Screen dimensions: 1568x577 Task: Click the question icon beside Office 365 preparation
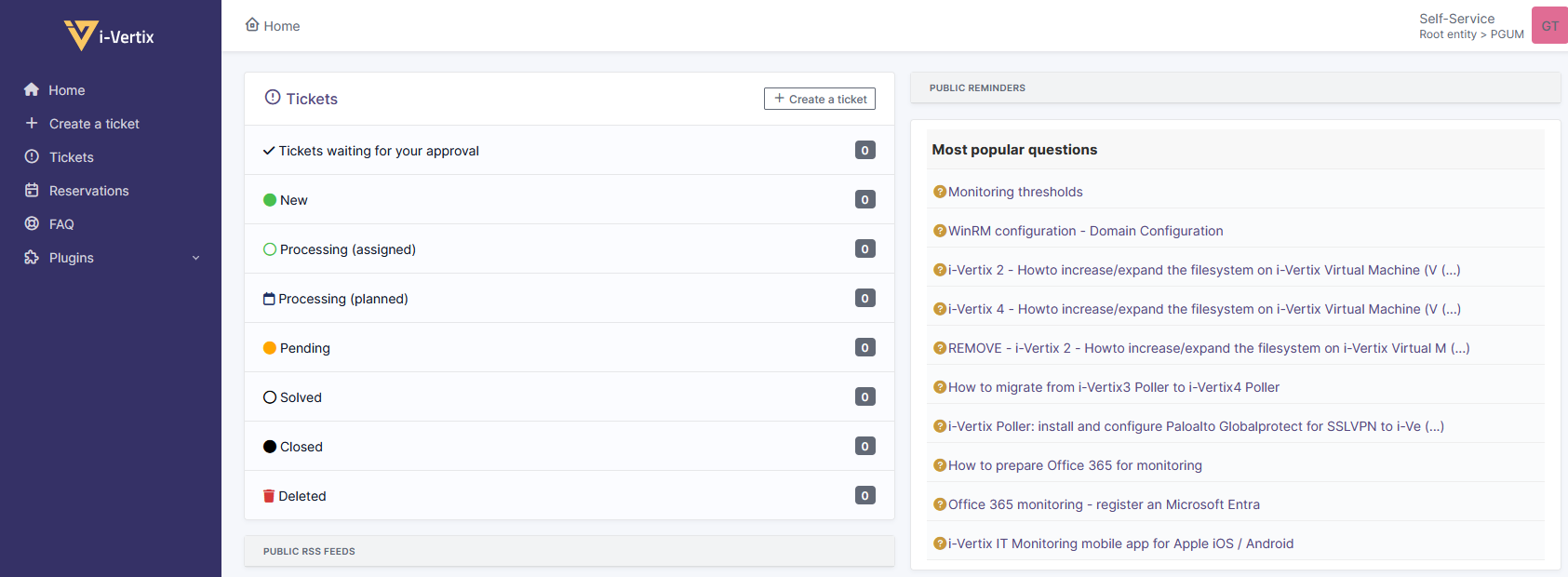[x=940, y=465]
